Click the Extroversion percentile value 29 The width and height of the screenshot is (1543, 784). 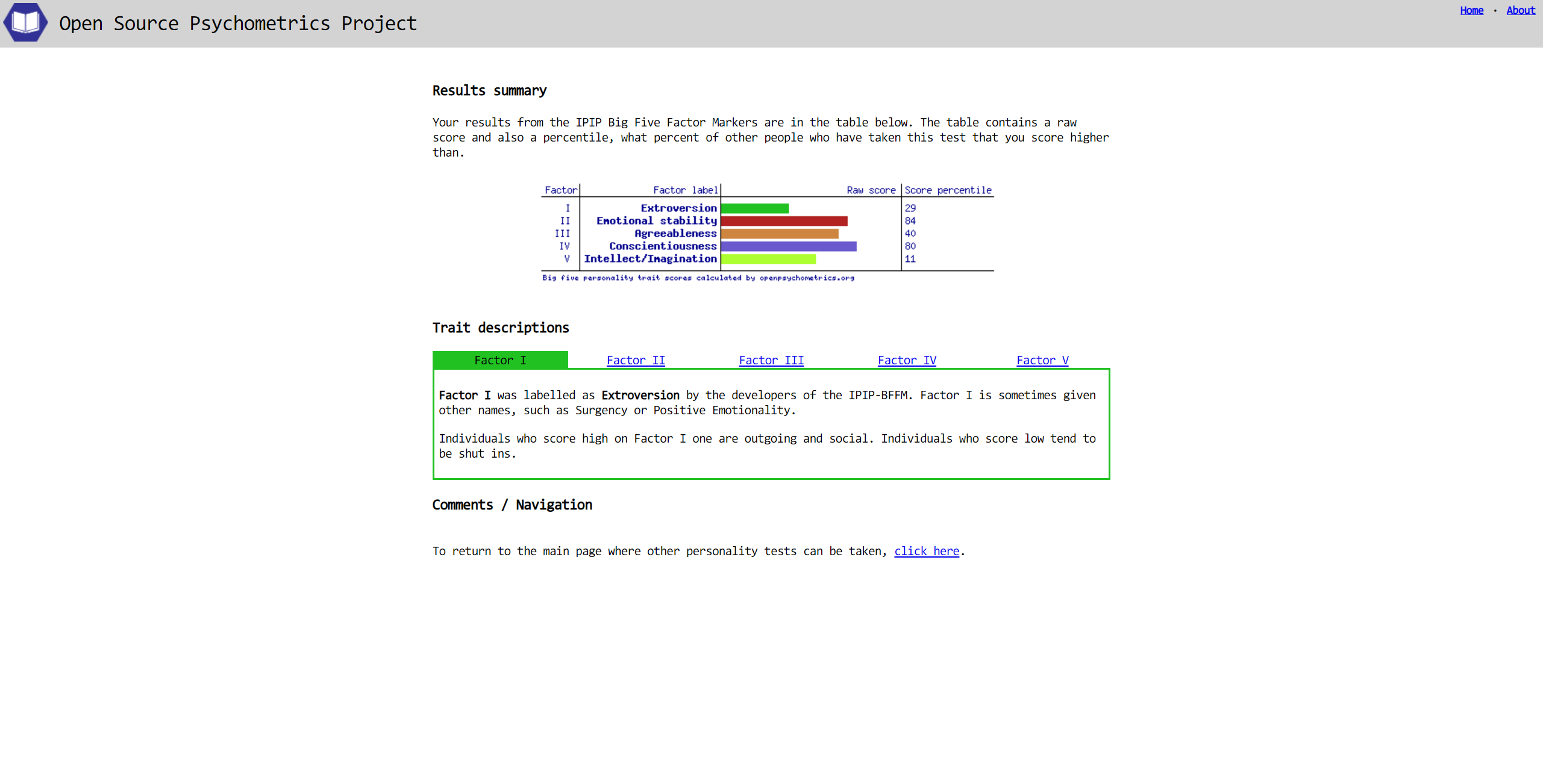tap(910, 208)
